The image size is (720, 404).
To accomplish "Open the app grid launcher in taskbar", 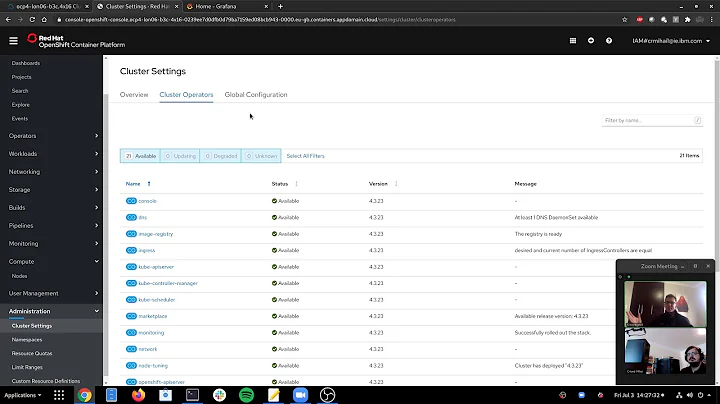I will tap(59, 395).
